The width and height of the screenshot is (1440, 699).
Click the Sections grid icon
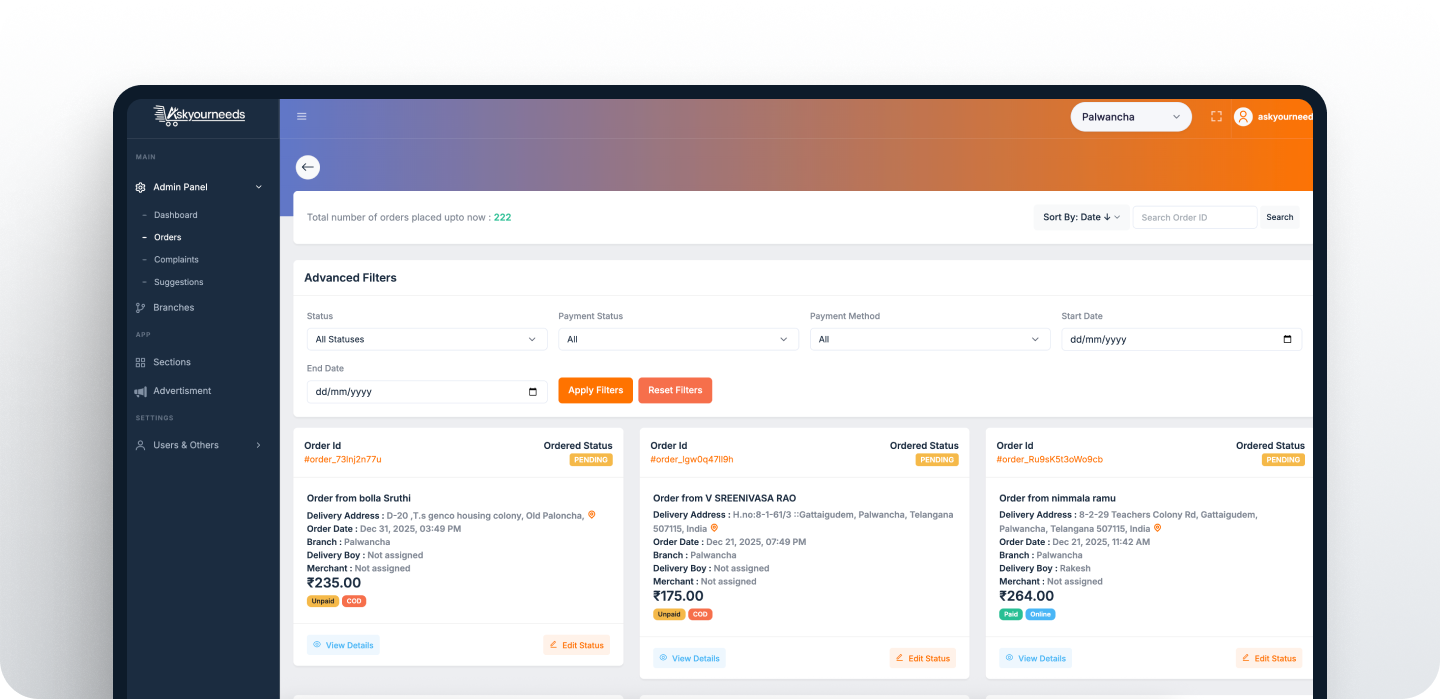[141, 362]
